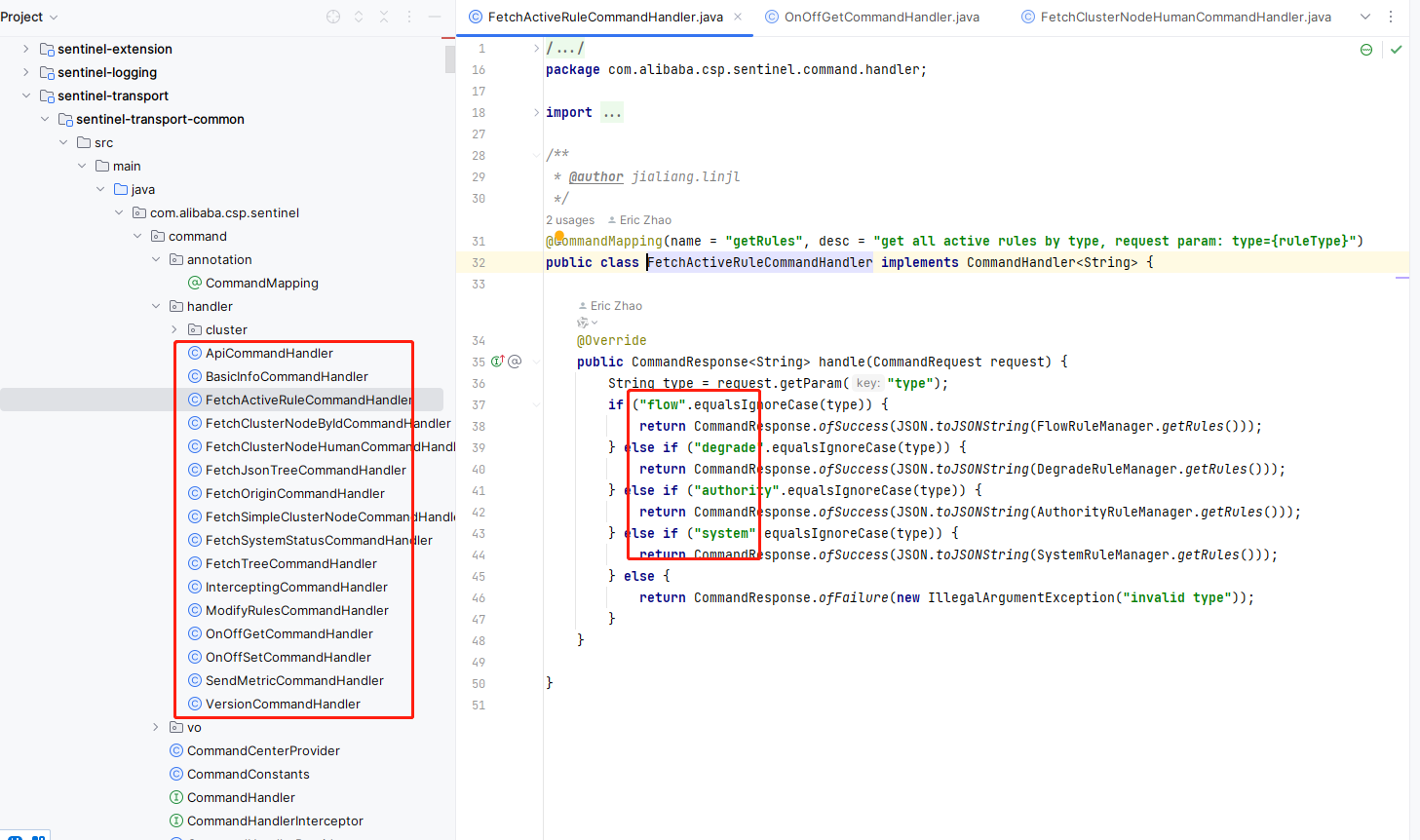The width and height of the screenshot is (1420, 840).
Task: Collapse the command package
Action: click(x=137, y=236)
